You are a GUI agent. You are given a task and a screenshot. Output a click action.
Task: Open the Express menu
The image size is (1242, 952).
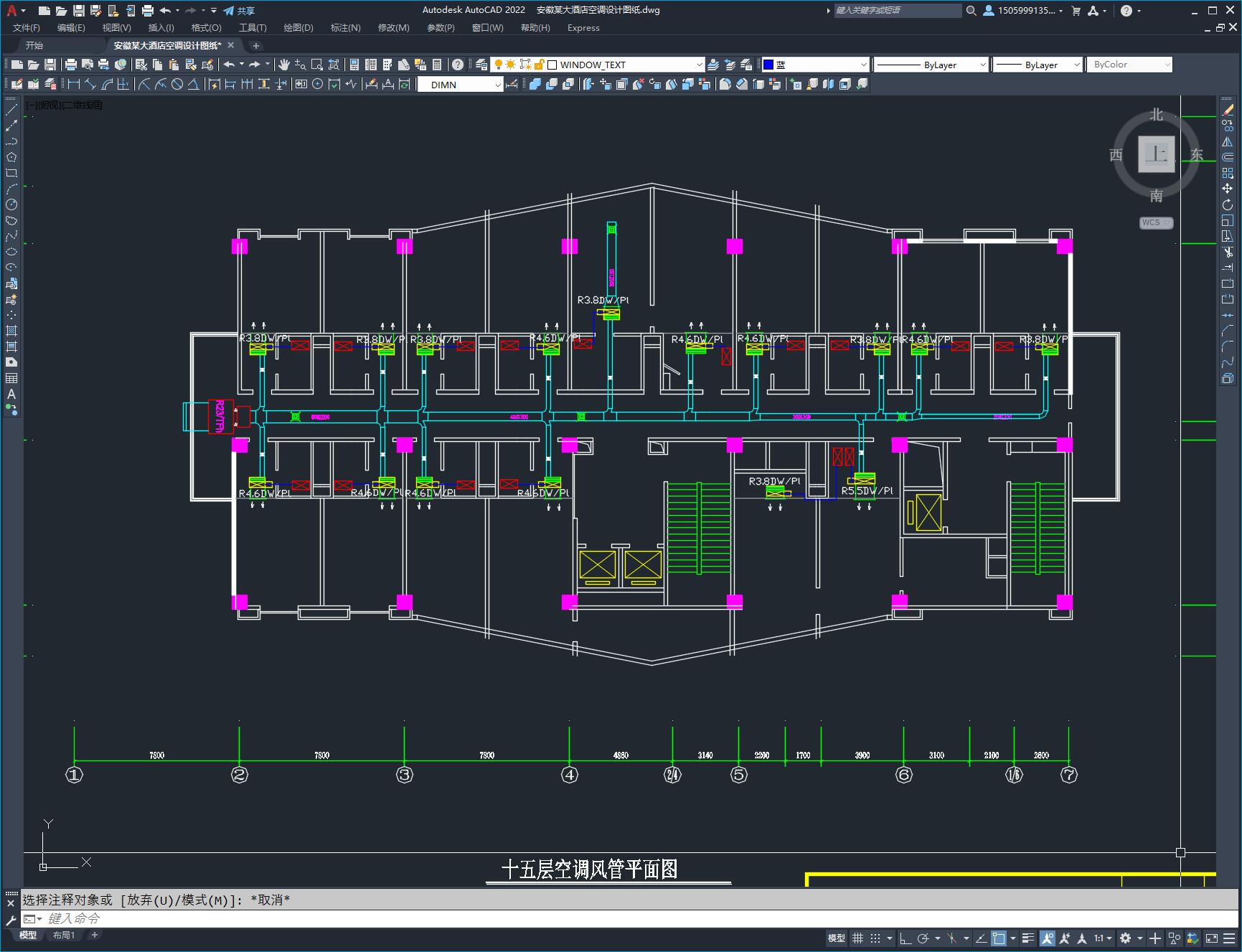point(583,28)
